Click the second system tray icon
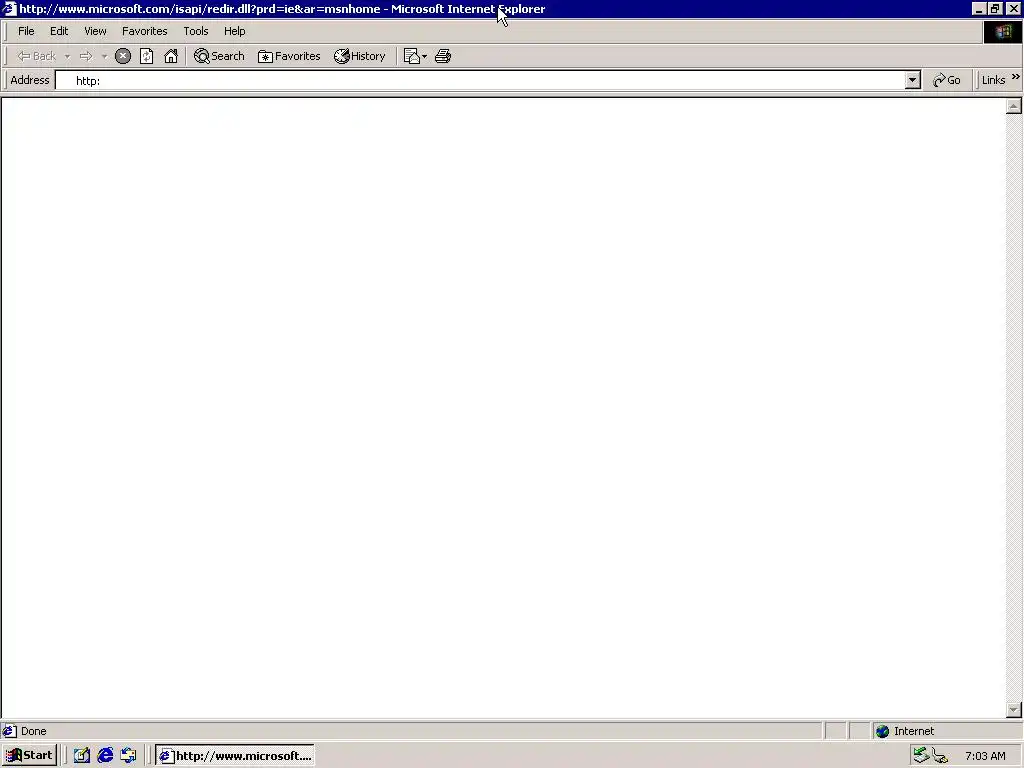Viewport: 1024px width, 768px height. [x=940, y=756]
